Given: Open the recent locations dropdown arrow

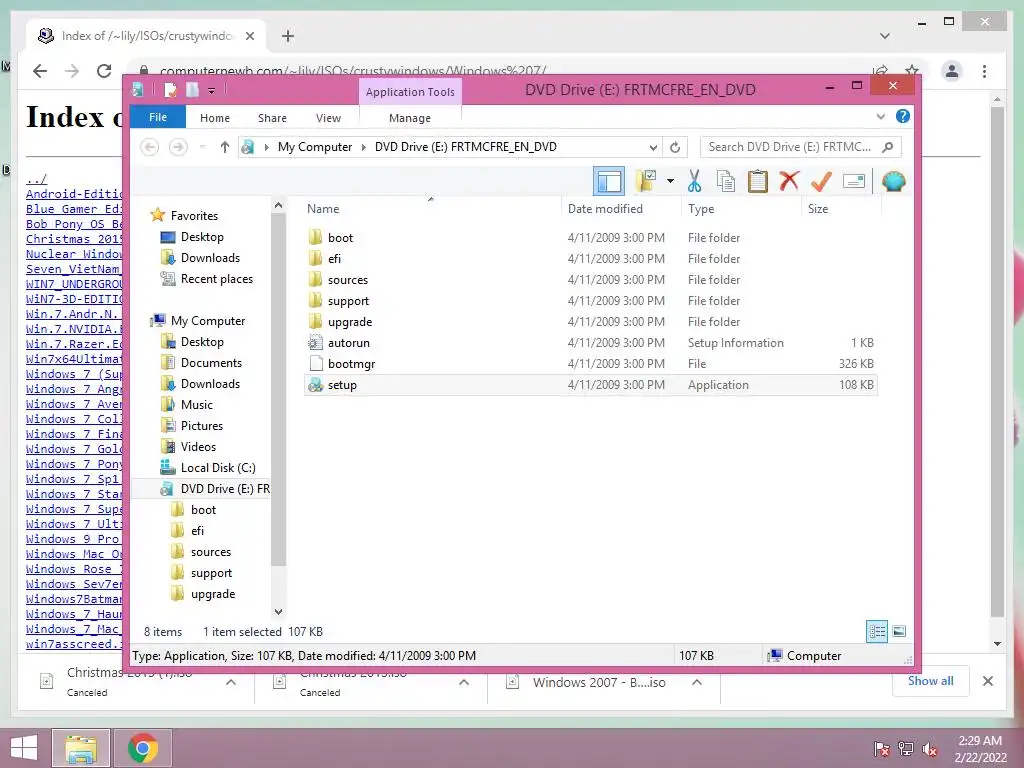Looking at the screenshot, I should pos(202,148).
